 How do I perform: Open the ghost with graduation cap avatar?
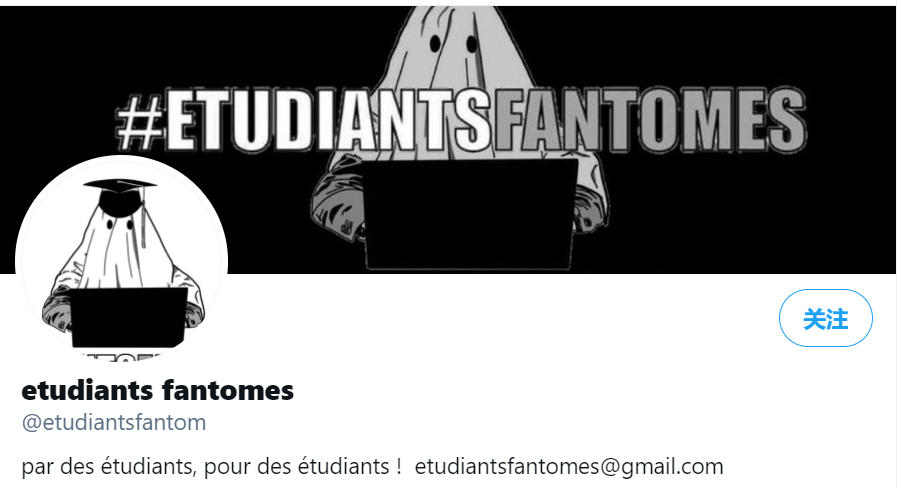click(x=121, y=260)
